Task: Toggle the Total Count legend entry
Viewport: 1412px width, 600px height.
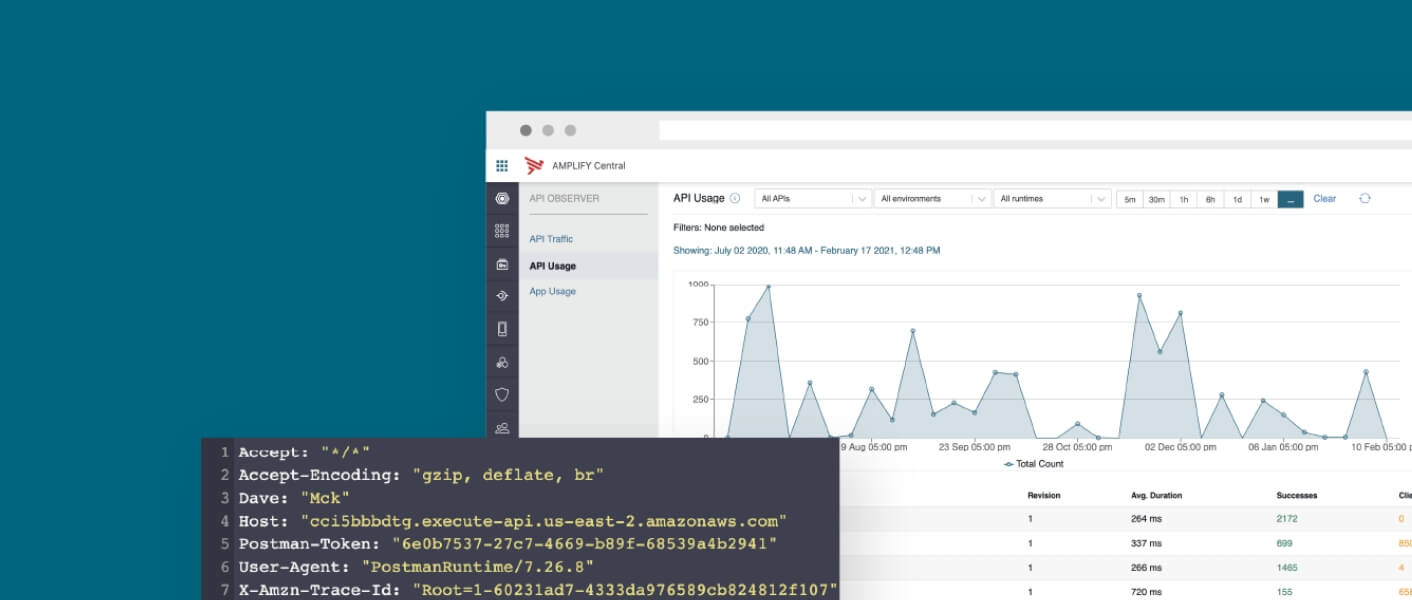Action: 1034,464
